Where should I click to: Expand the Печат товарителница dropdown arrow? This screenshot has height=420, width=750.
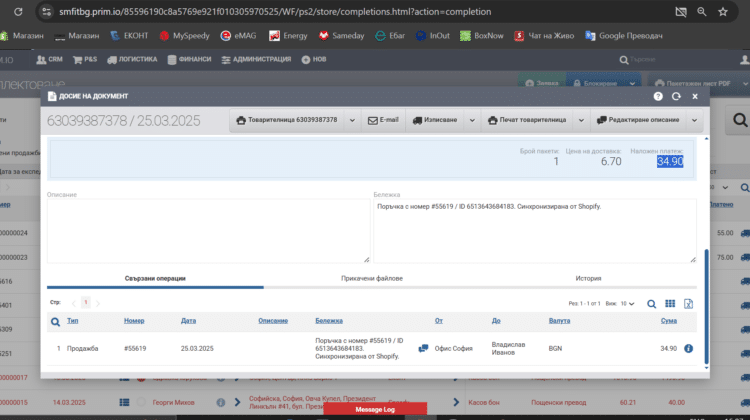[x=581, y=120]
